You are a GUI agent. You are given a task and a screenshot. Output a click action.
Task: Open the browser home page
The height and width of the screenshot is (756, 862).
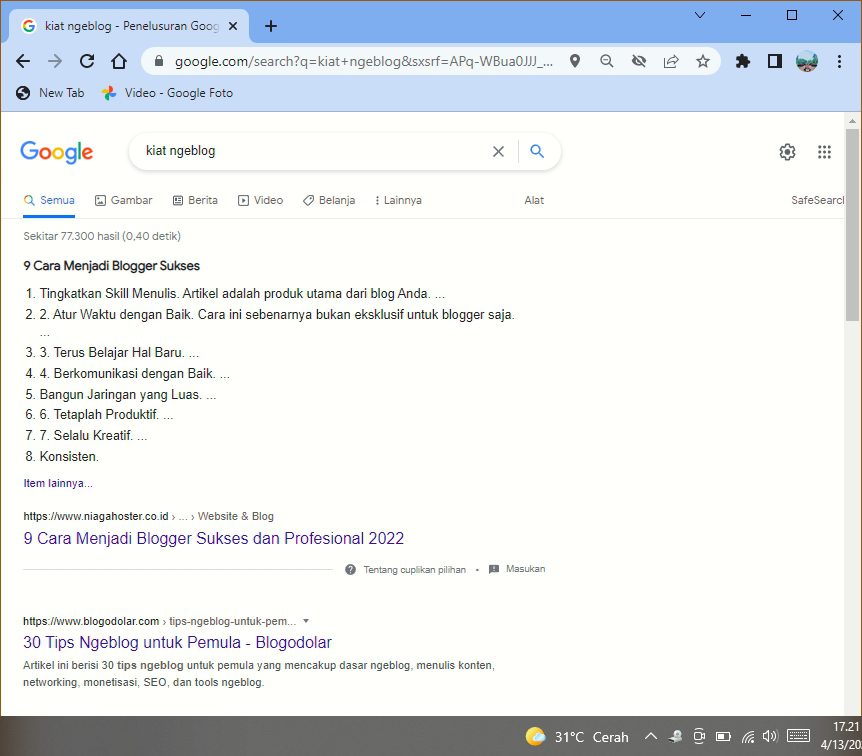(x=119, y=61)
